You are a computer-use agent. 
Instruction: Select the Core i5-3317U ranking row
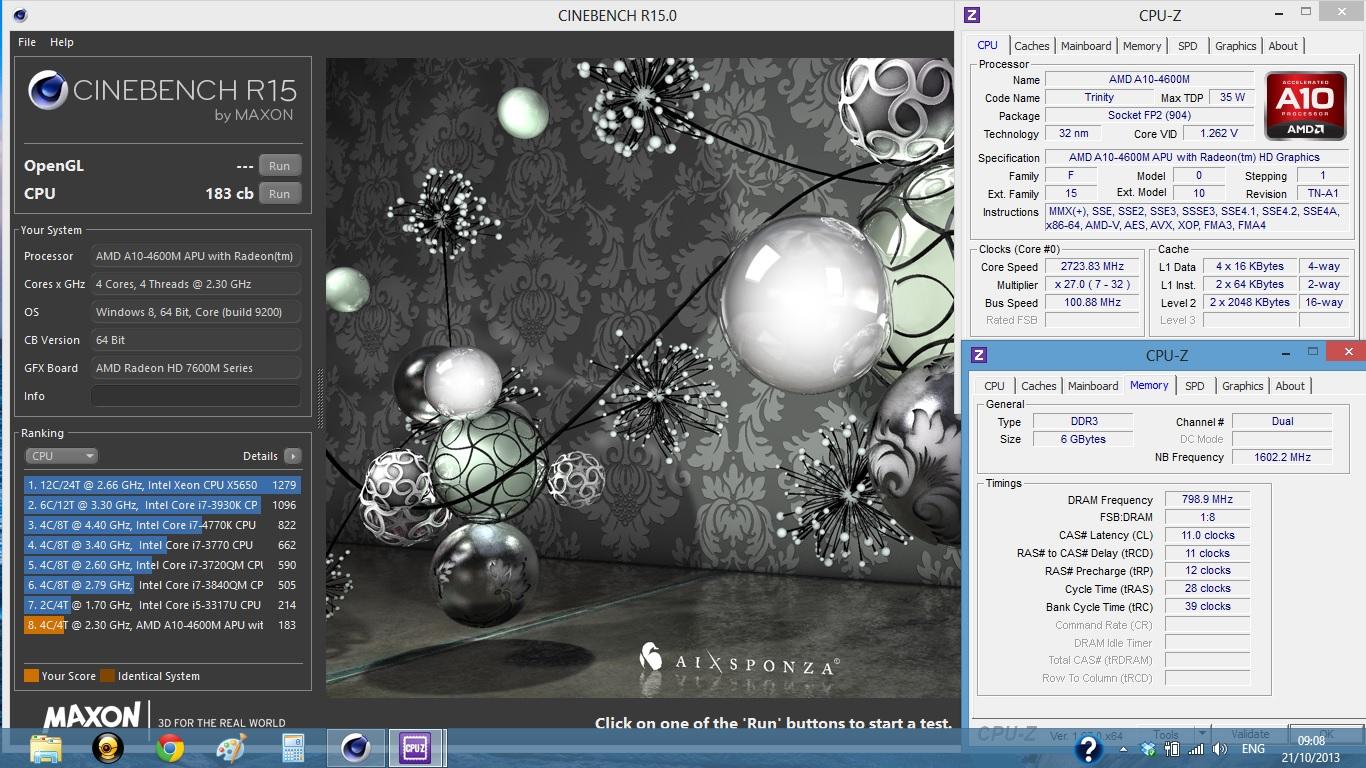(x=162, y=605)
